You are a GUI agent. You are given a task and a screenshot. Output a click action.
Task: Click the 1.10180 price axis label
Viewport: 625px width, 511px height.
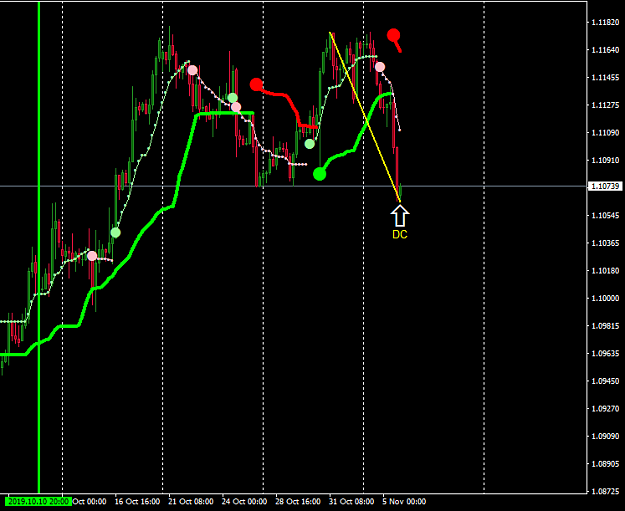(605, 271)
